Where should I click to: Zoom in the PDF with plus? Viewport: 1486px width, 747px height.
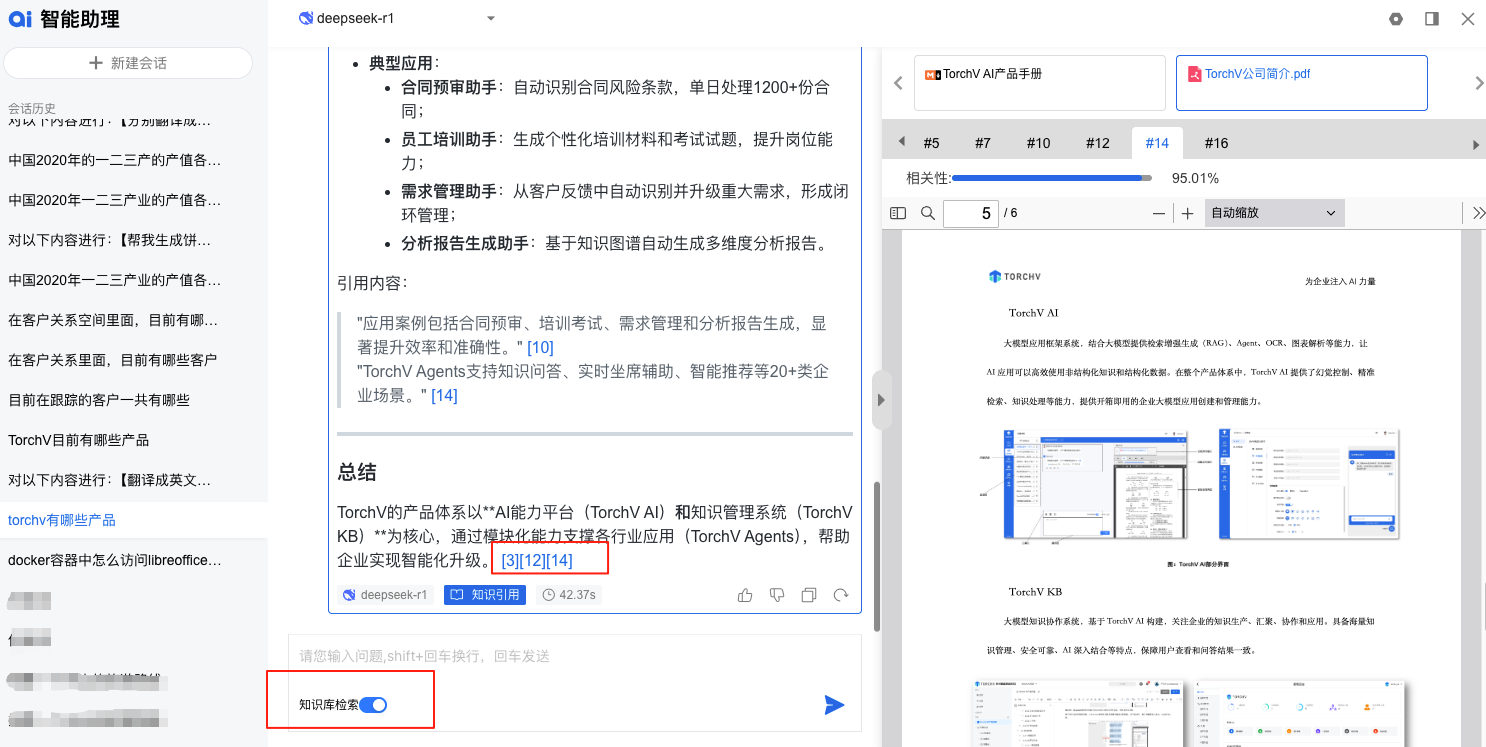coord(1188,213)
